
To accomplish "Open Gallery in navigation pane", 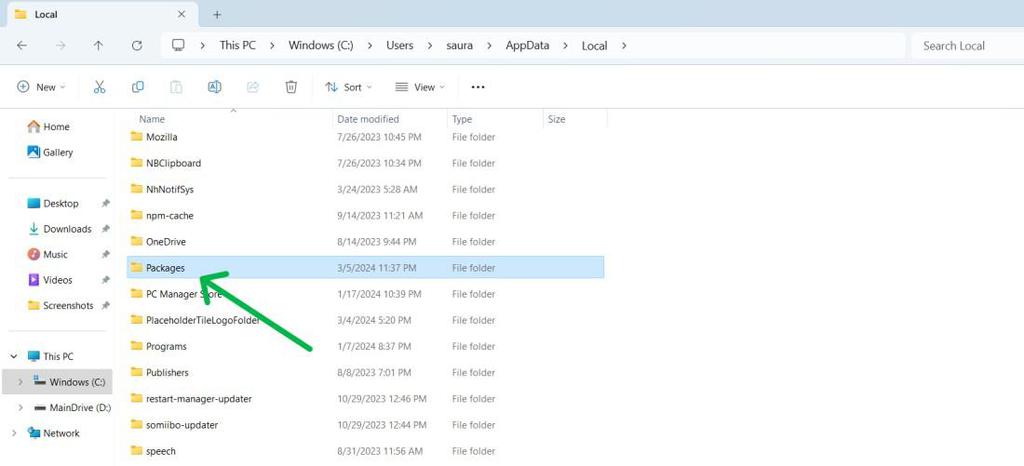I will [x=50, y=152].
